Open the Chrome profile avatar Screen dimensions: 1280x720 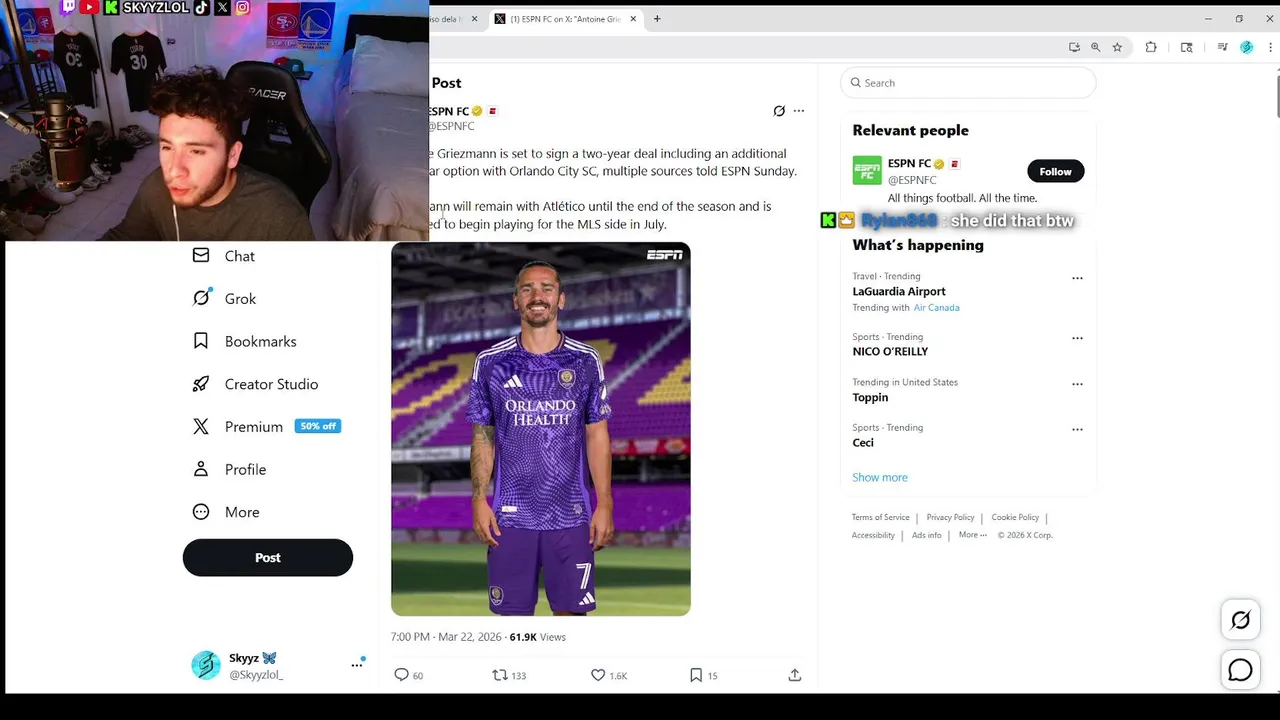(x=1246, y=47)
